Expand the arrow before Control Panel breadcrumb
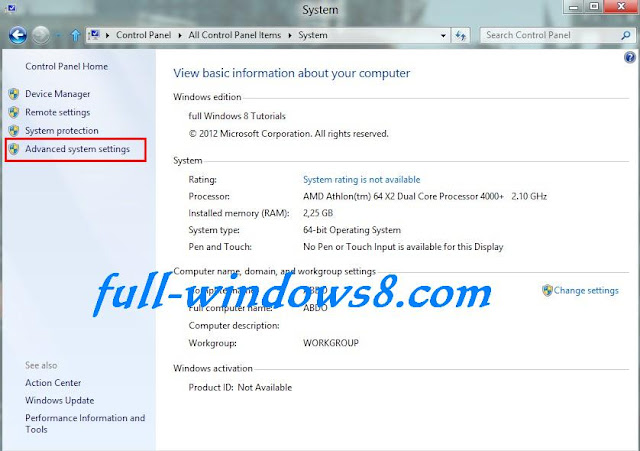The image size is (640, 451). coord(107,36)
